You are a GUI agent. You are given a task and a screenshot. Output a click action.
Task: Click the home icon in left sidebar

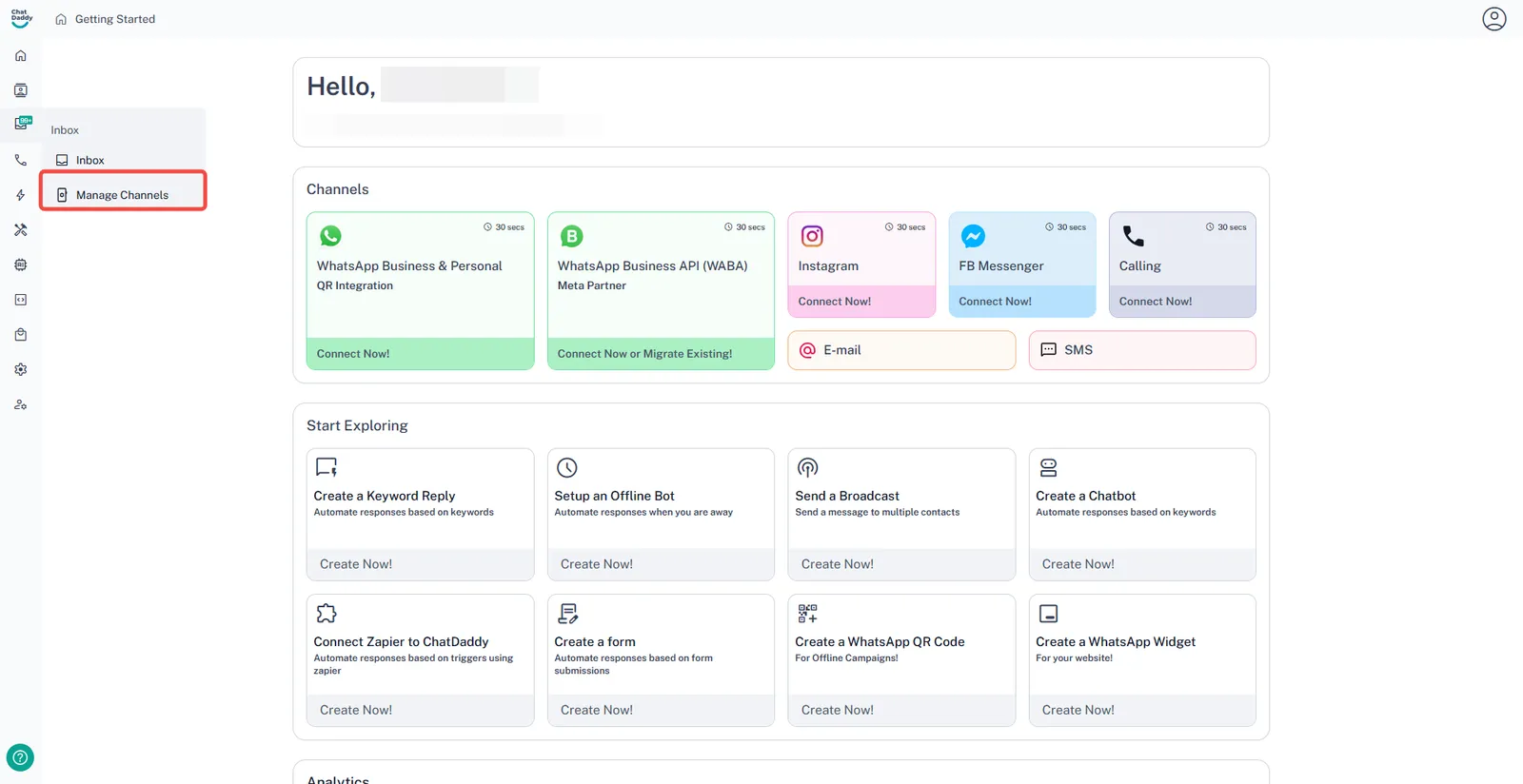click(x=21, y=56)
